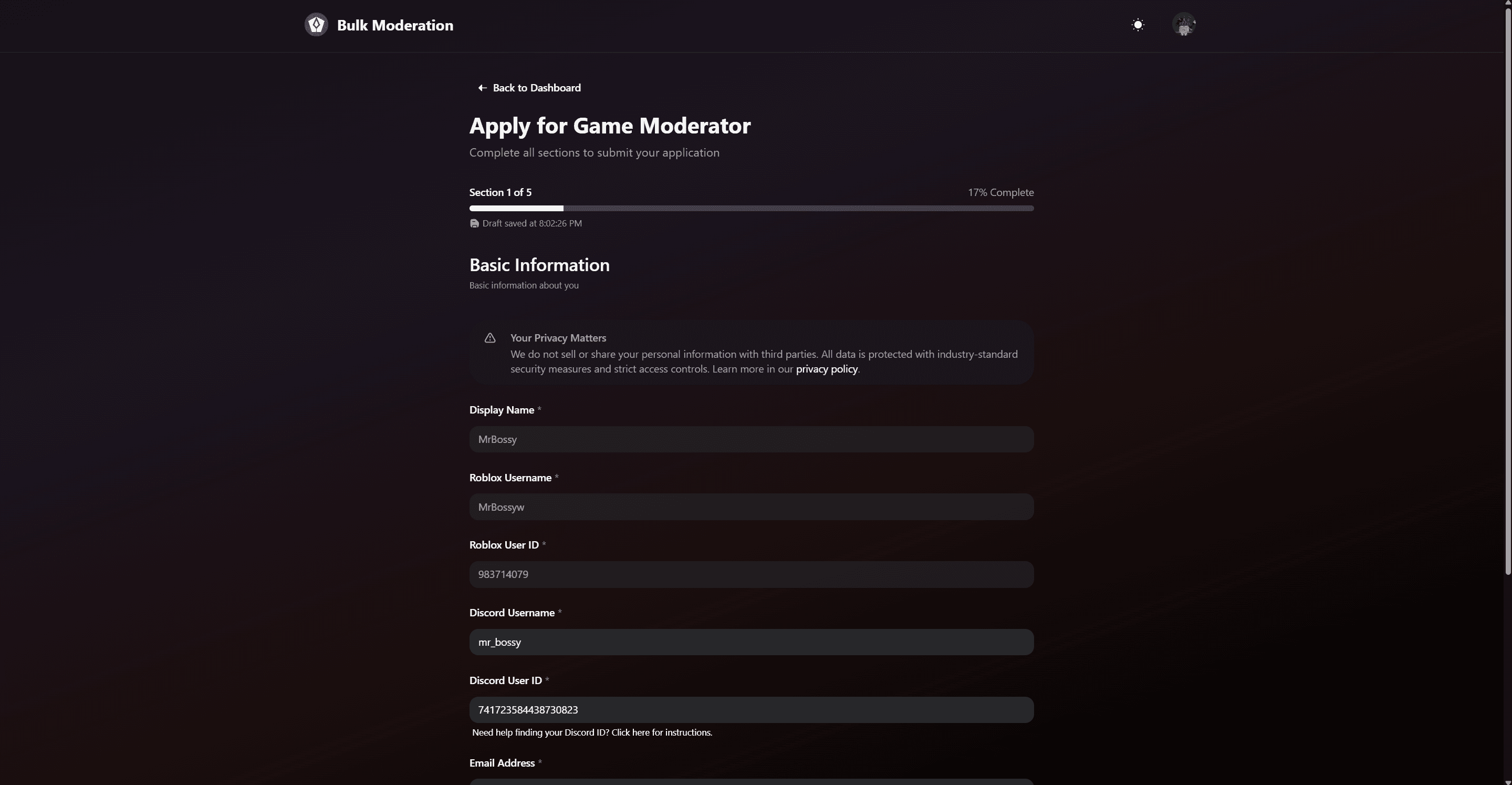Click the warning triangle in the privacy notice
Viewport: 1512px width, 785px height.
pos(489,338)
